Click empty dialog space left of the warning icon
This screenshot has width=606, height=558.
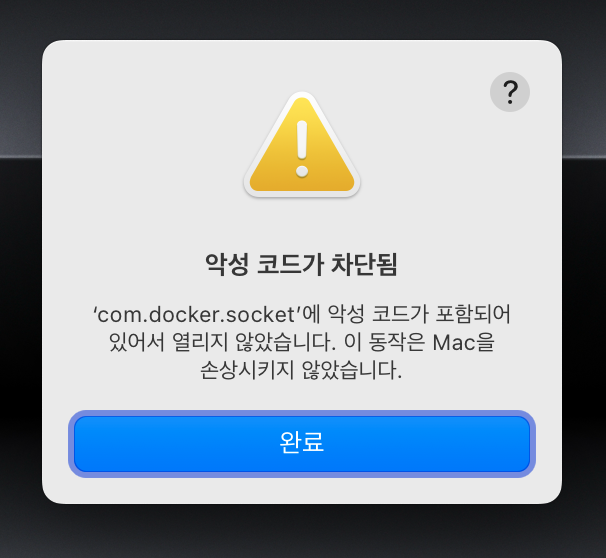pyautogui.click(x=143, y=147)
